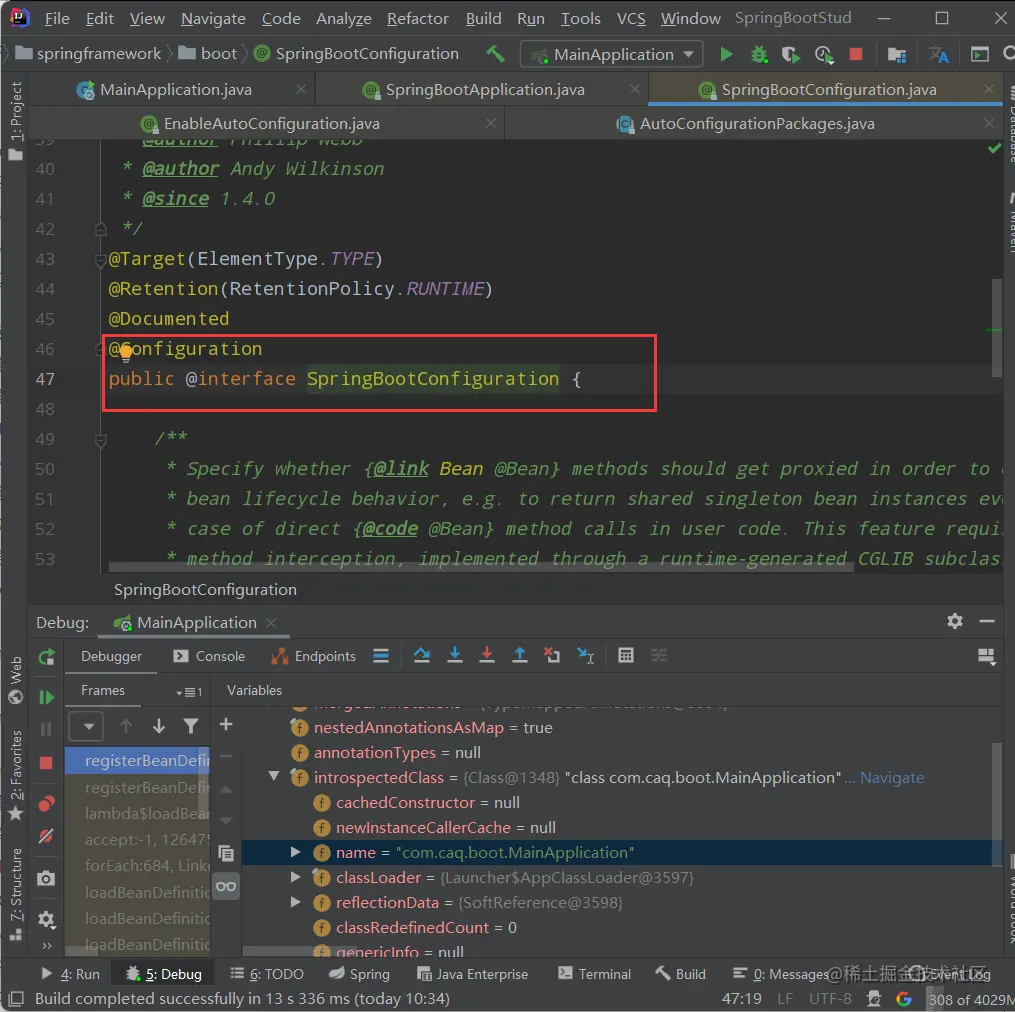Drop frame icon in debugger toolbar
This screenshot has width=1015, height=1012.
(x=552, y=655)
